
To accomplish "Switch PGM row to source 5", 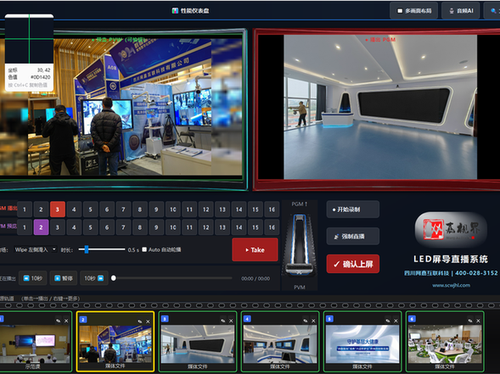I will [x=90, y=209].
